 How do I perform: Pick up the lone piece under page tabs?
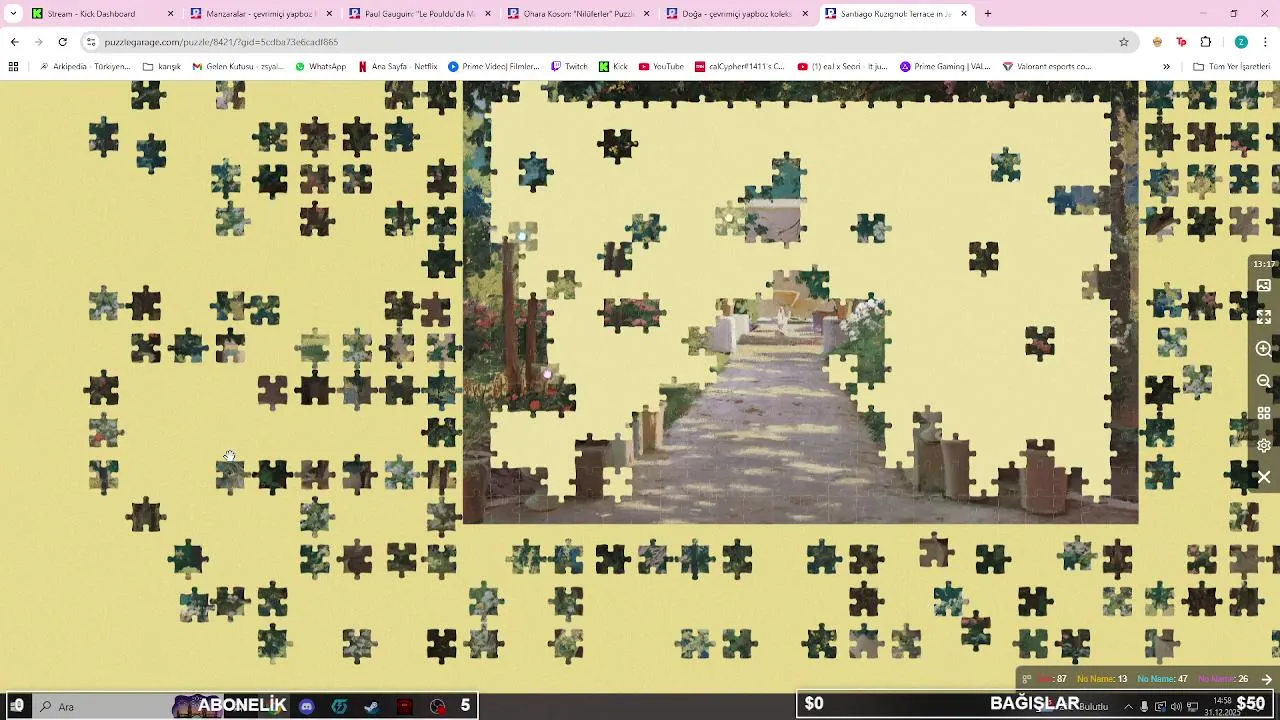click(617, 146)
